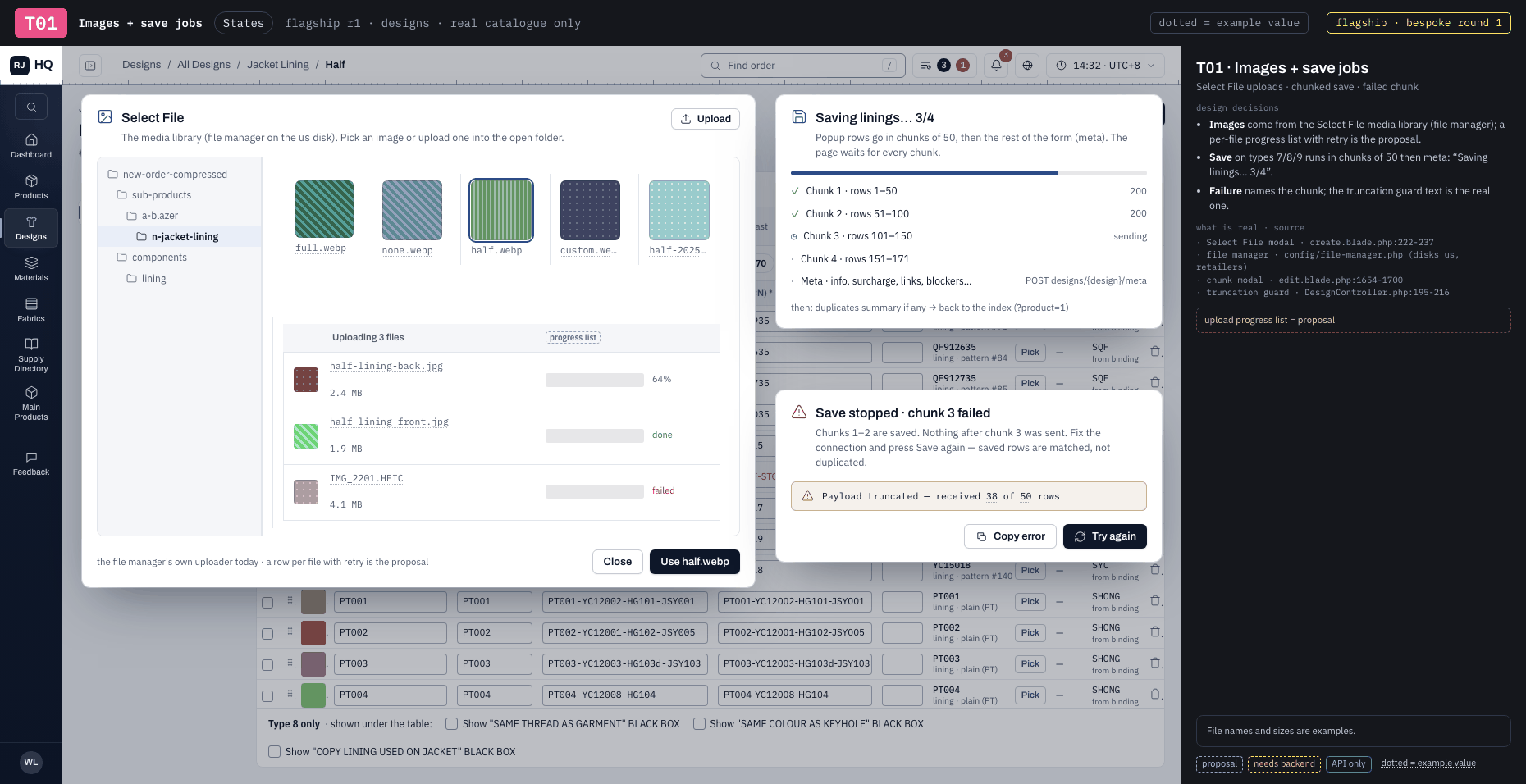1526x784 pixels.
Task: Click the PT001 brown colour swatch
Action: pyautogui.click(x=313, y=602)
